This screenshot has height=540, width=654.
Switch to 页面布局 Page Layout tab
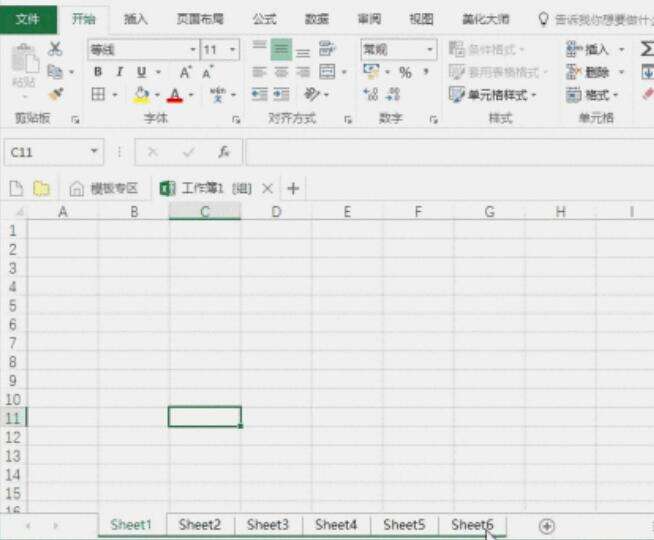click(x=200, y=19)
